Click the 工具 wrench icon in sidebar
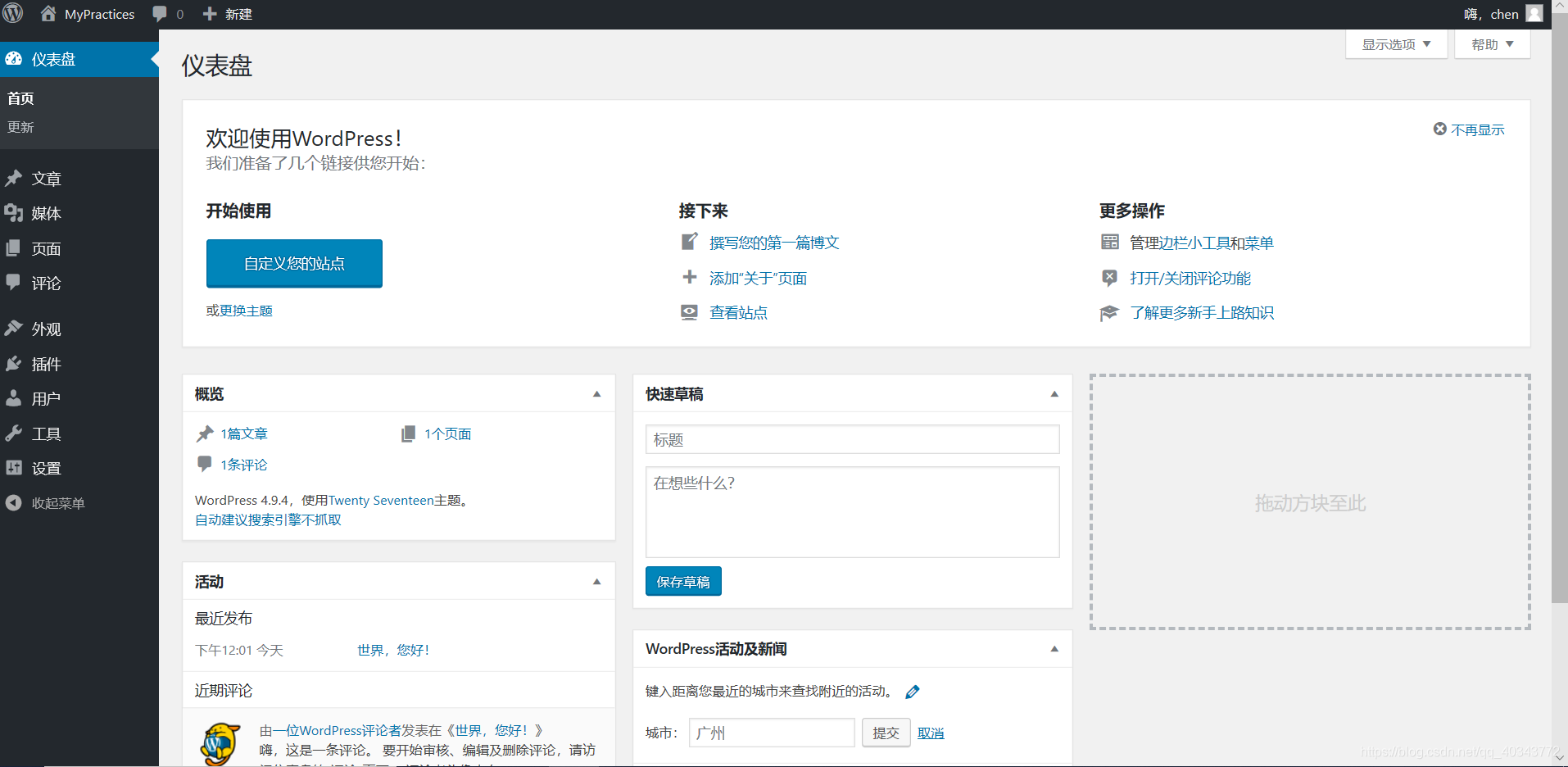 [x=14, y=433]
